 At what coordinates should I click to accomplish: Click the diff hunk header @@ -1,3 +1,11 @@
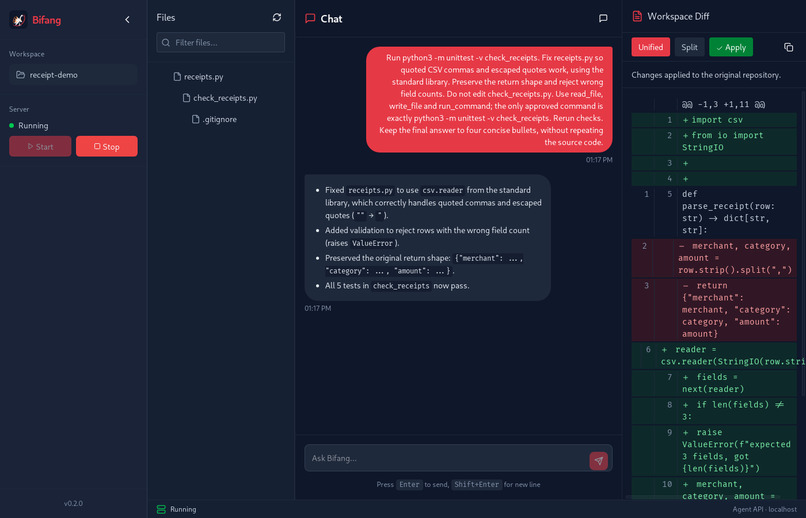coord(723,104)
